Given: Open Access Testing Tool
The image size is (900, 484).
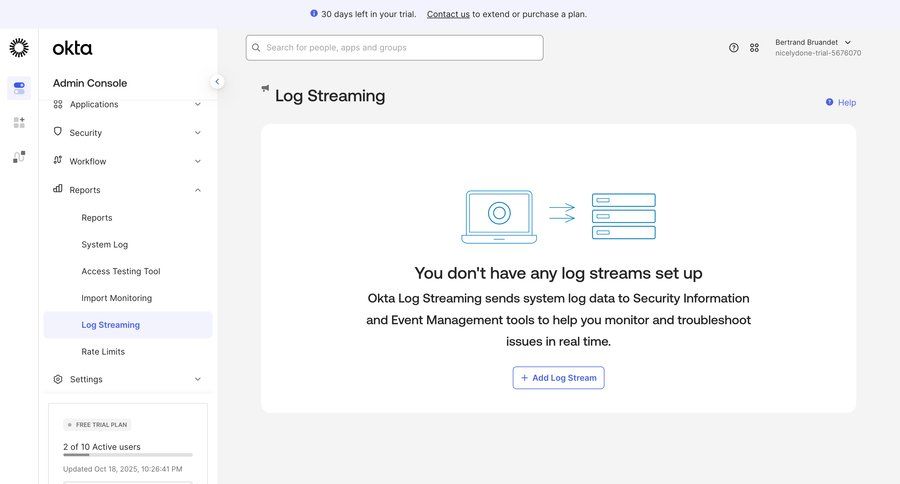Looking at the screenshot, I should 121,271.
